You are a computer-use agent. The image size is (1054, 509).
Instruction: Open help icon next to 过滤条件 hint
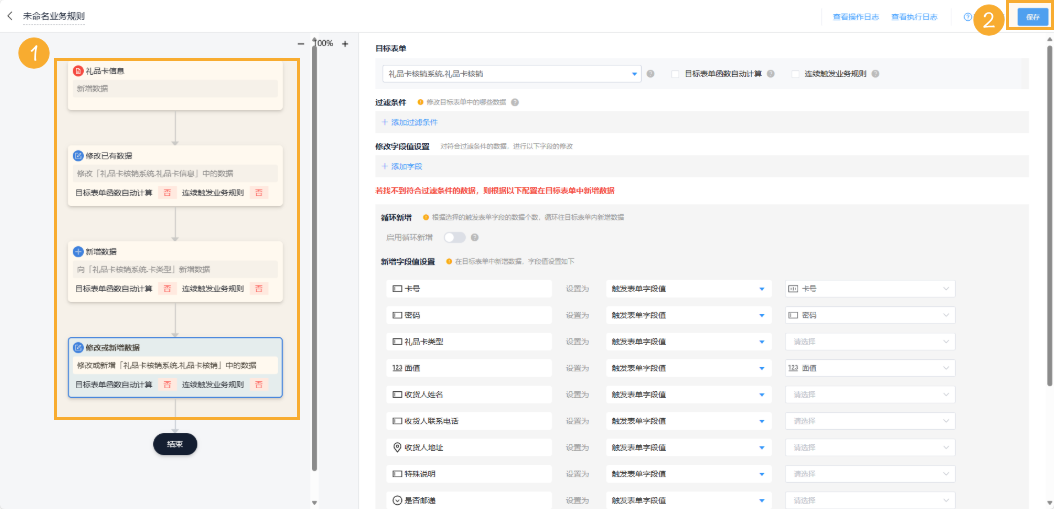tap(515, 102)
